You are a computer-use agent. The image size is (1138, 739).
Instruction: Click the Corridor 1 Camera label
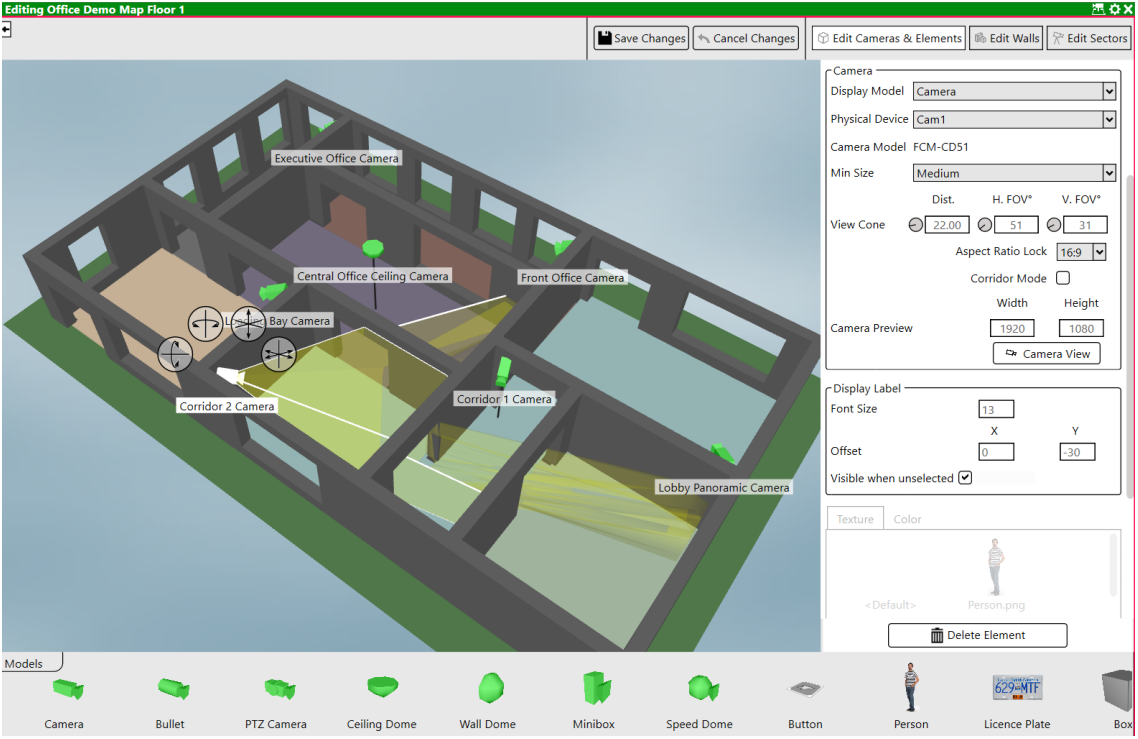point(504,399)
